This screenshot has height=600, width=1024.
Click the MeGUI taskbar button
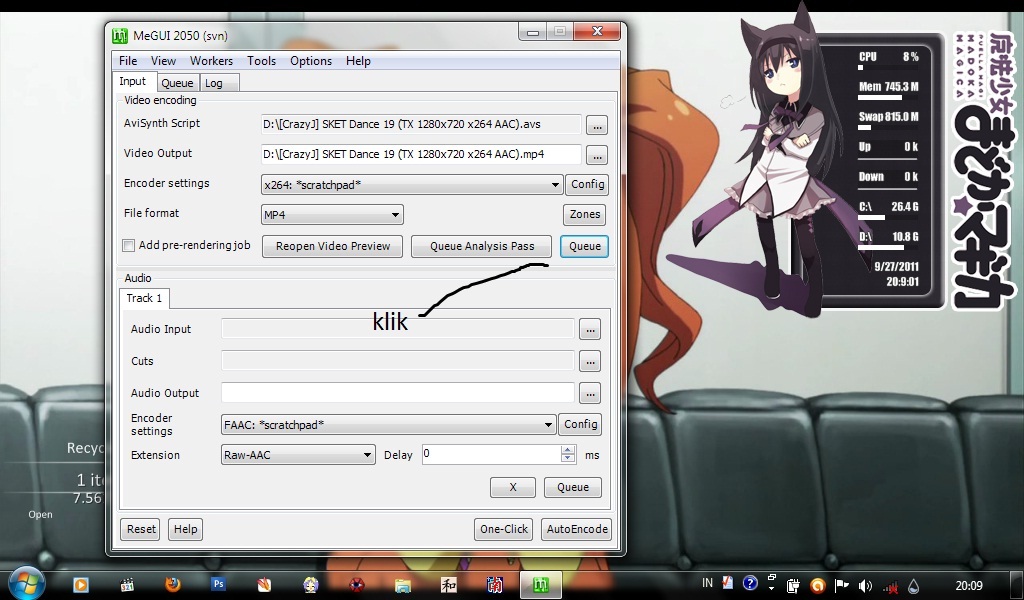point(541,585)
